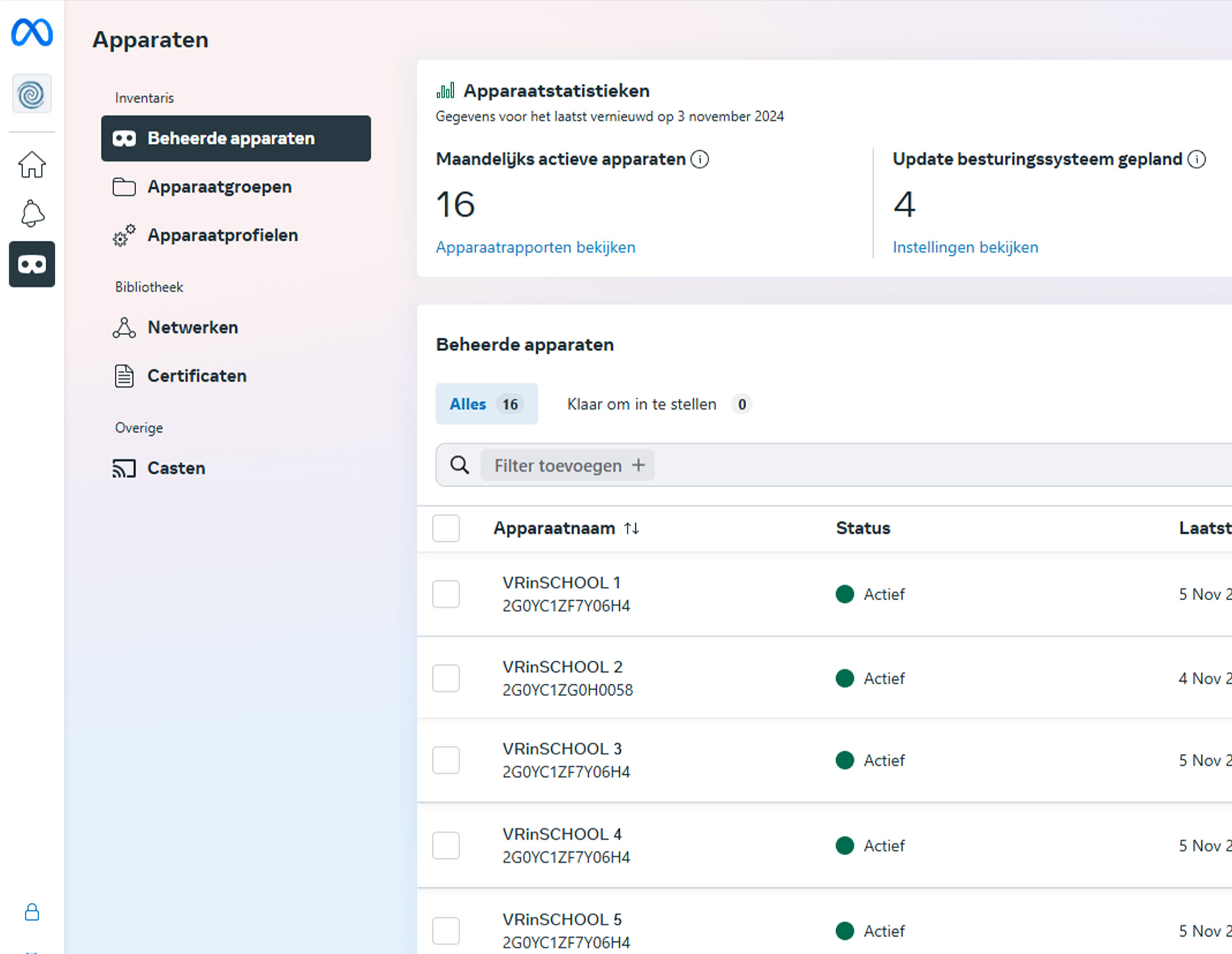Click Apparaatrapporten bekijken link

(535, 247)
